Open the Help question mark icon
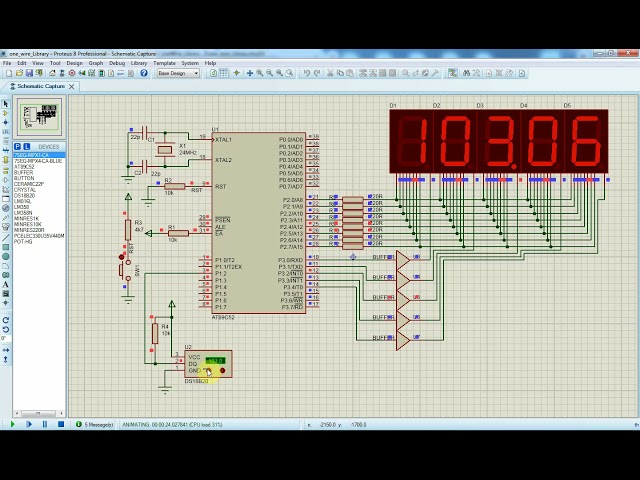 144,73
